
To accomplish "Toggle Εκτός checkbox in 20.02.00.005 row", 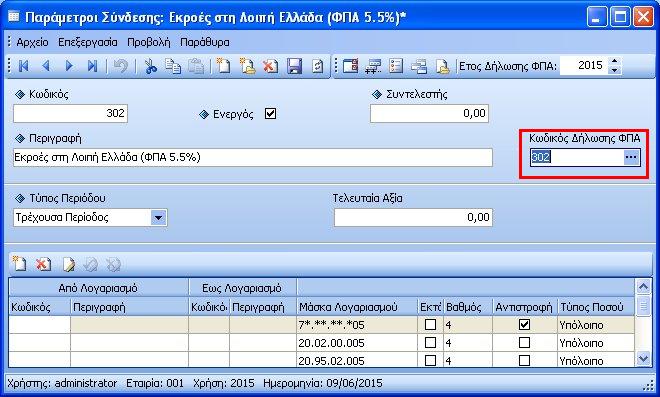I will point(430,343).
